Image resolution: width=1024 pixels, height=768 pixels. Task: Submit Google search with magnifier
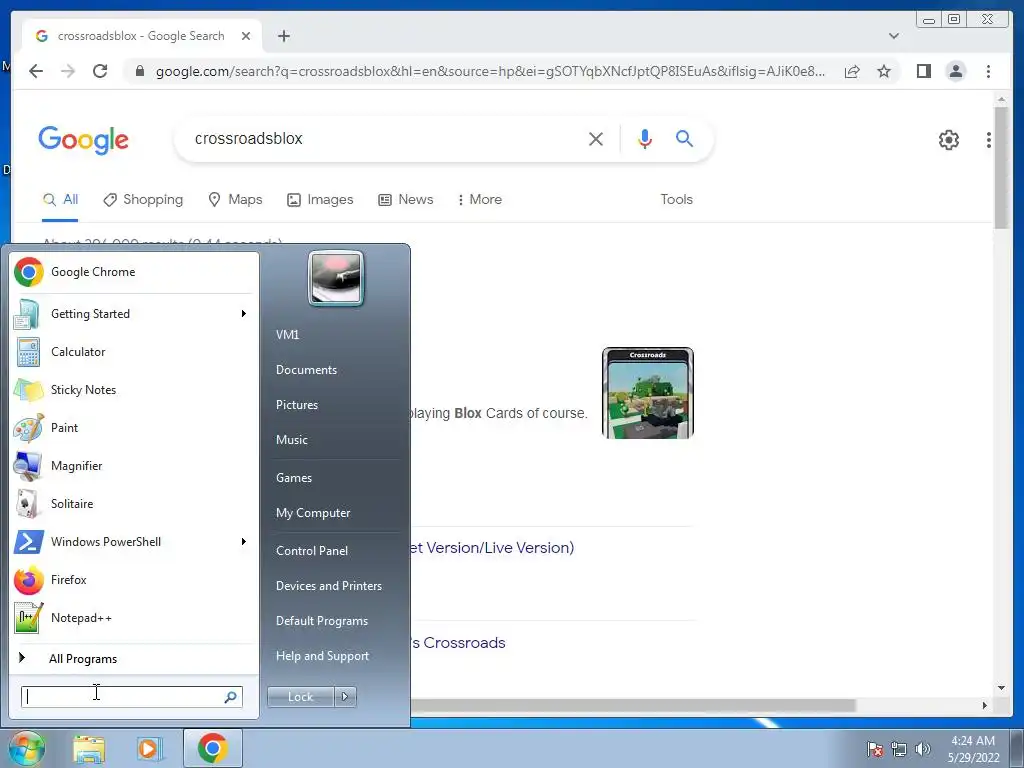pyautogui.click(x=684, y=138)
